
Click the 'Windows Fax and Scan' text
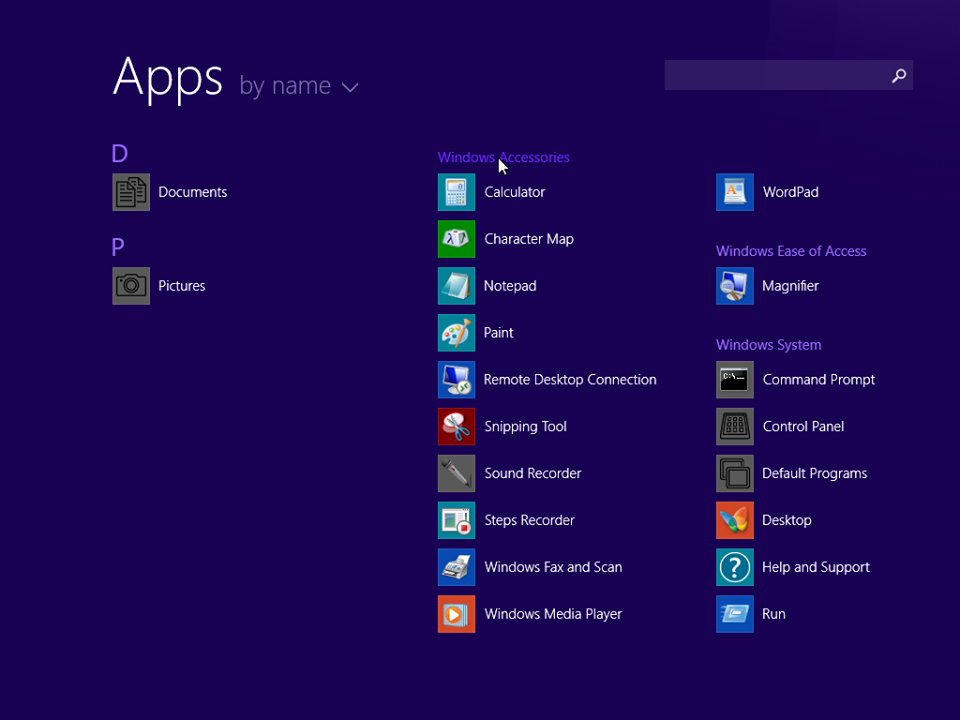tap(553, 567)
